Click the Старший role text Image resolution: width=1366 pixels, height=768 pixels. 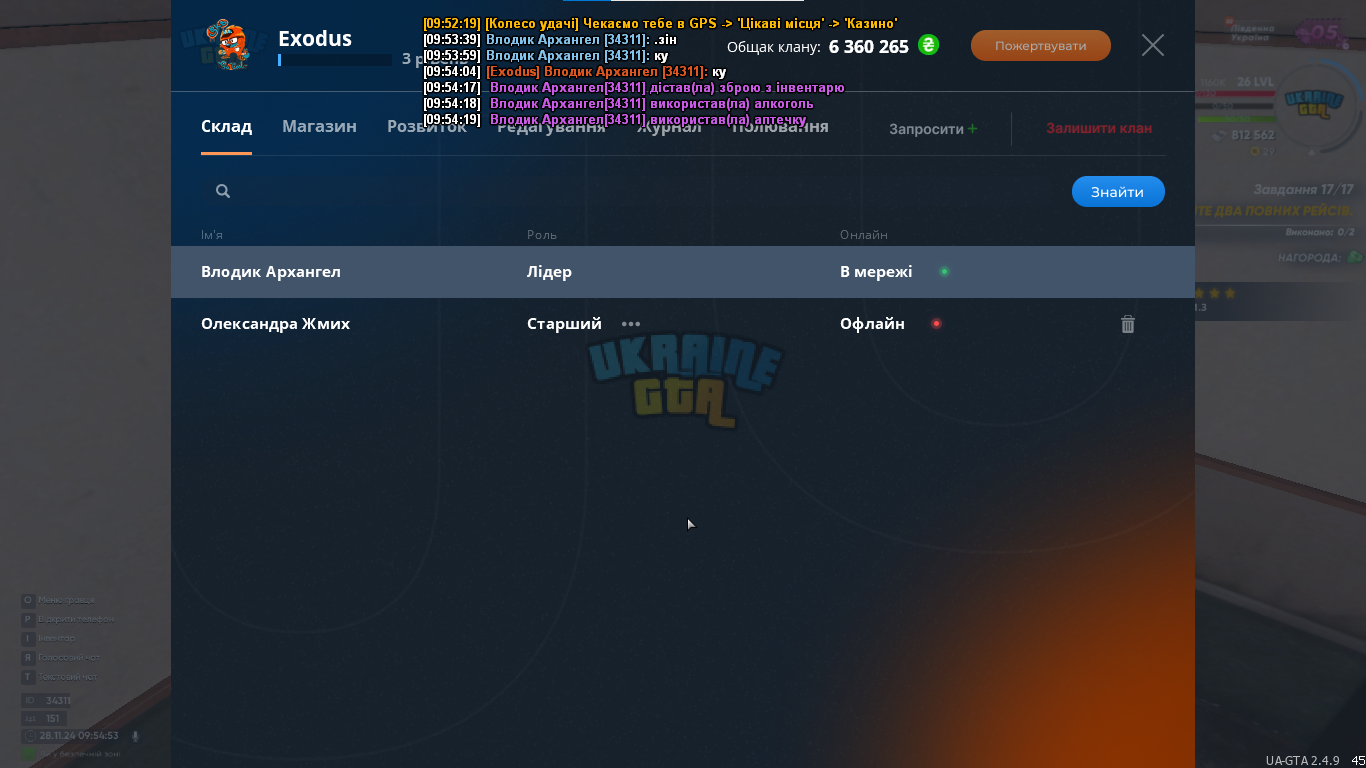pyautogui.click(x=564, y=324)
